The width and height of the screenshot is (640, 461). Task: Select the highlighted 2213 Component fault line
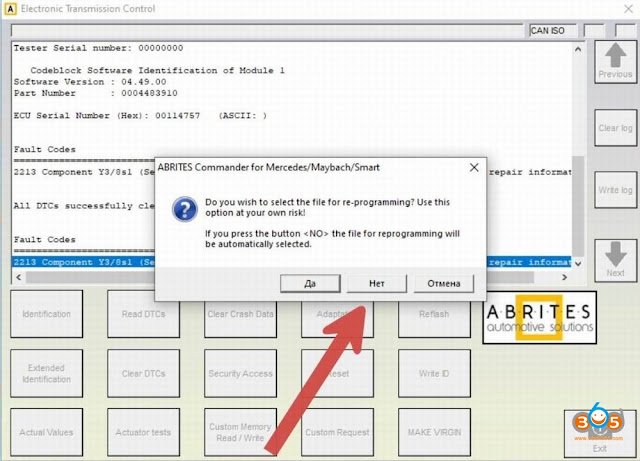pos(292,262)
